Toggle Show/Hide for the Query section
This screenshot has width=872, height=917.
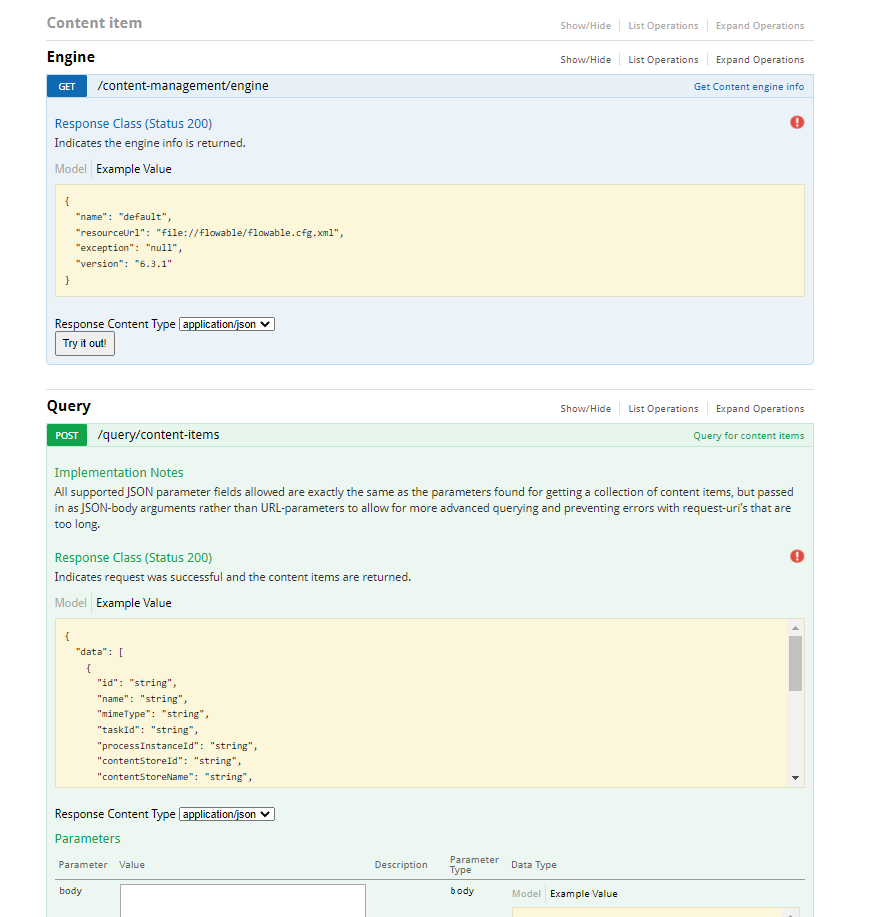pos(585,408)
